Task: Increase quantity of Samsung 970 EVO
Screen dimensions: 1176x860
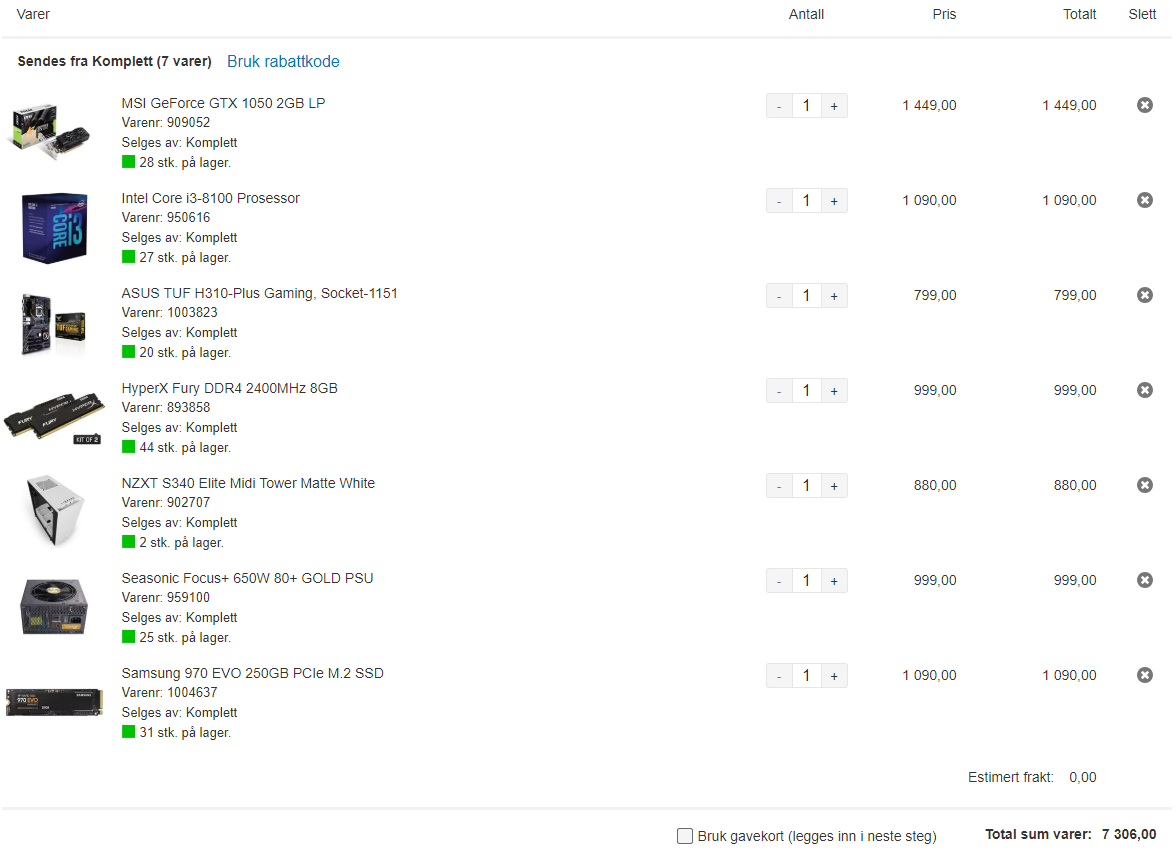Action: [834, 676]
